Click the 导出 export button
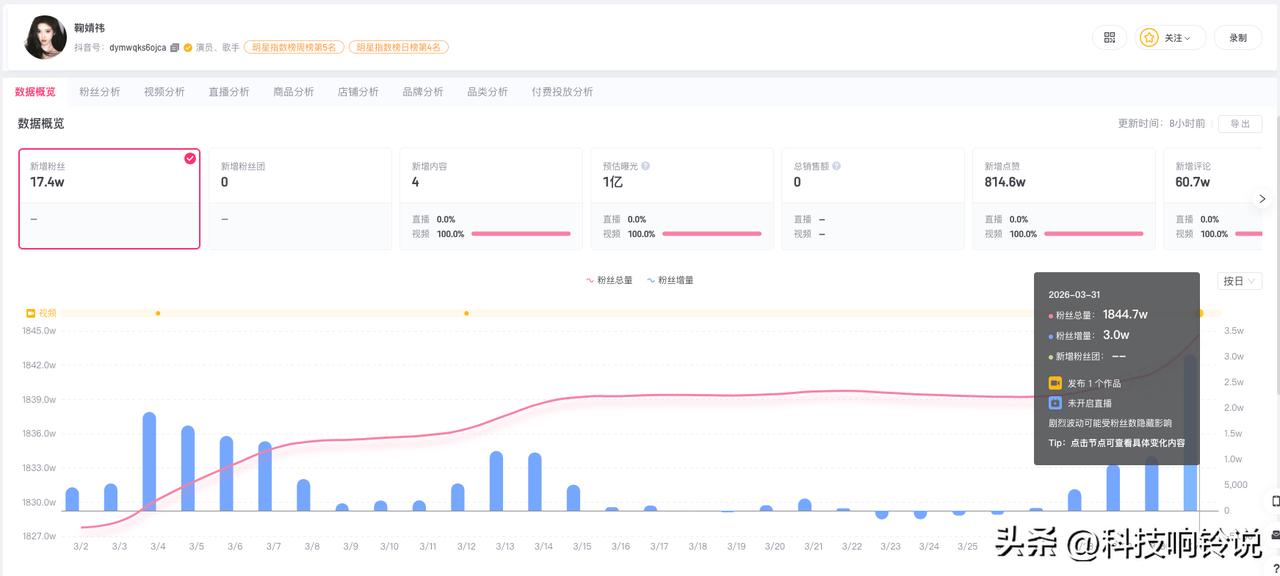Image resolution: width=1280 pixels, height=576 pixels. coord(1240,123)
